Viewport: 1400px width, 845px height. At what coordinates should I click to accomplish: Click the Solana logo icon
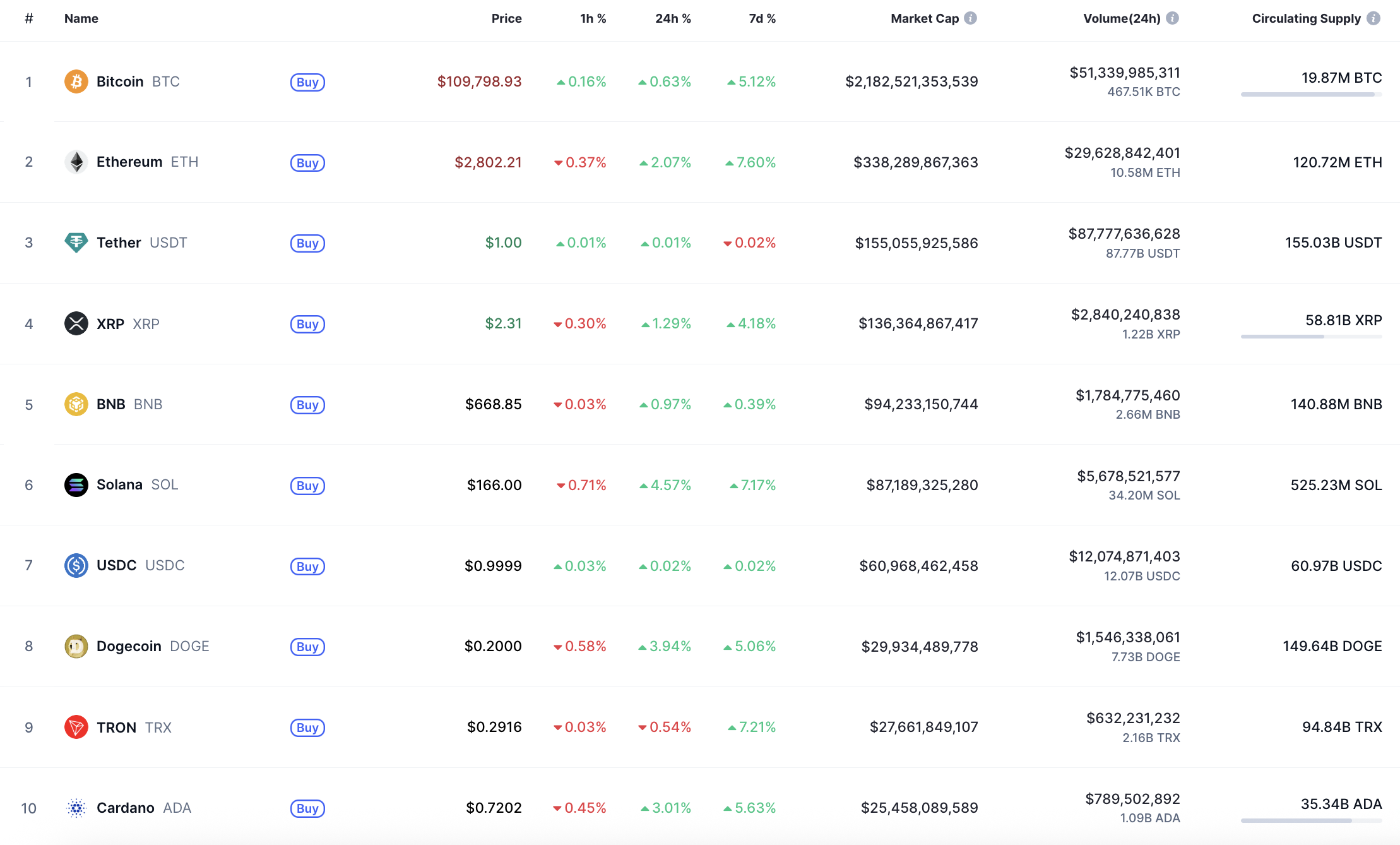76,485
